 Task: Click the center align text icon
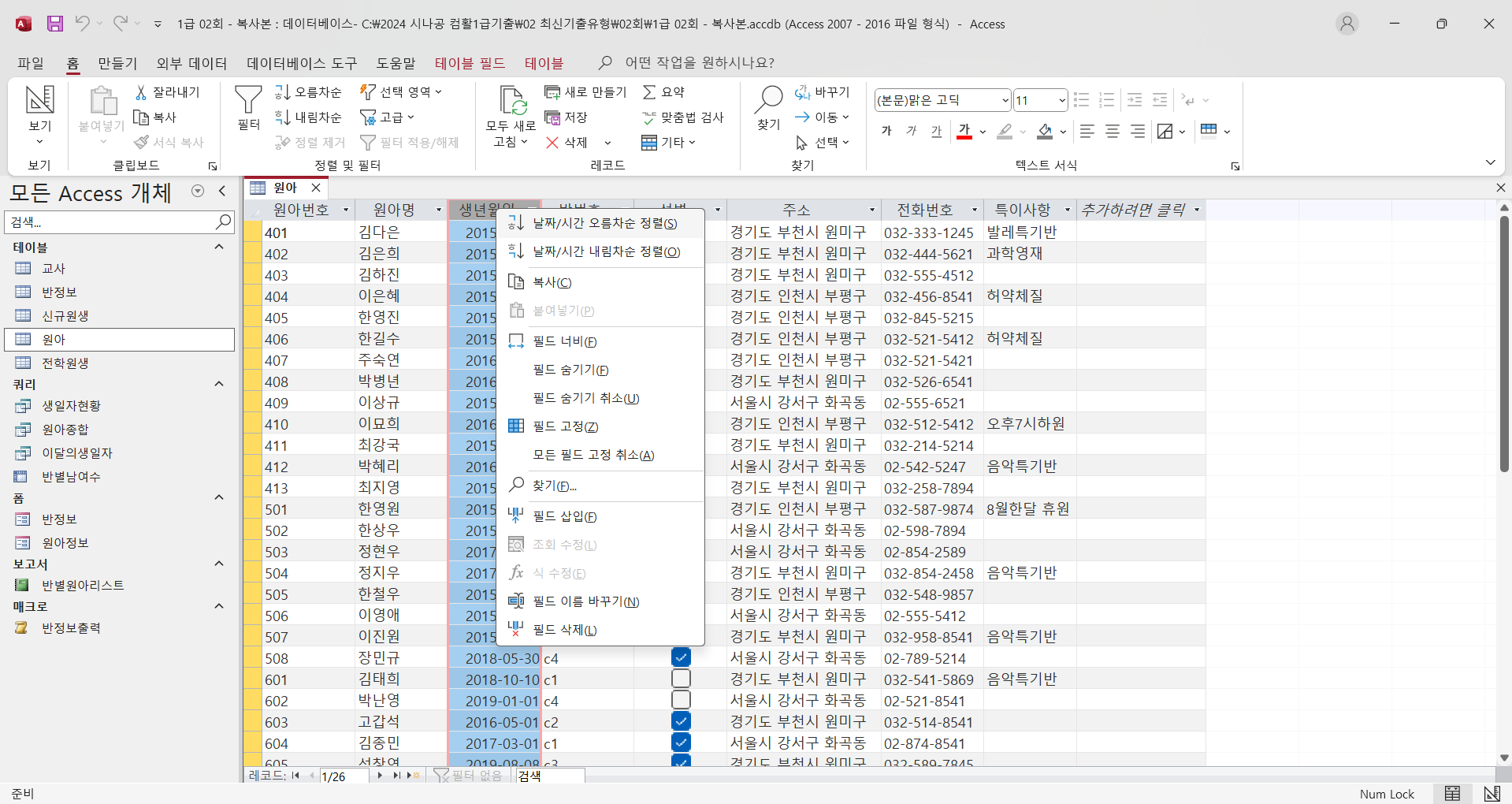tap(1112, 132)
